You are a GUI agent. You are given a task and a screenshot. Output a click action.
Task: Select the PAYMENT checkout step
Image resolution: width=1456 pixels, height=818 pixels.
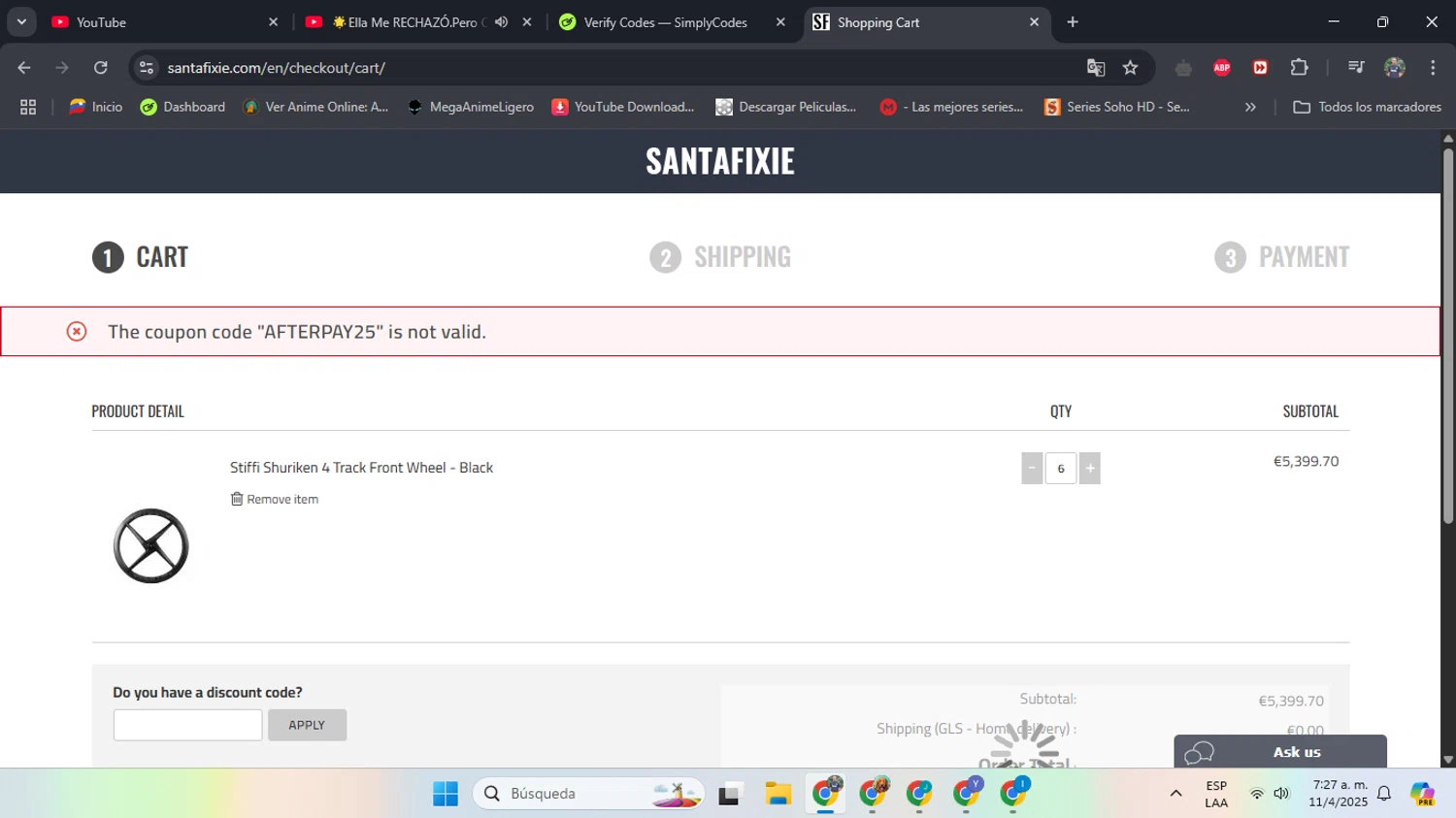coord(1281,257)
